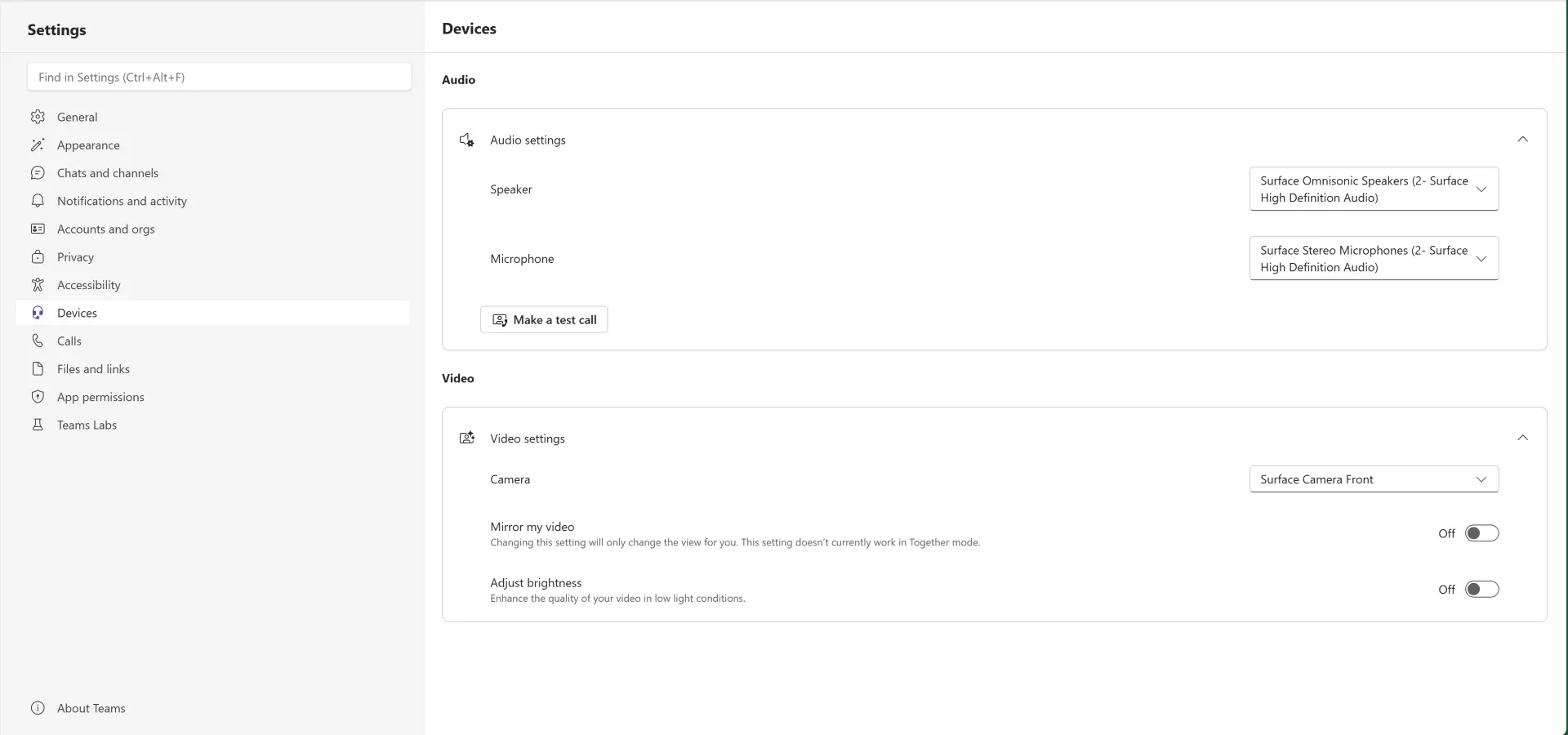Click the Audio settings speaker icon
The height and width of the screenshot is (735, 1568).
coord(466,140)
